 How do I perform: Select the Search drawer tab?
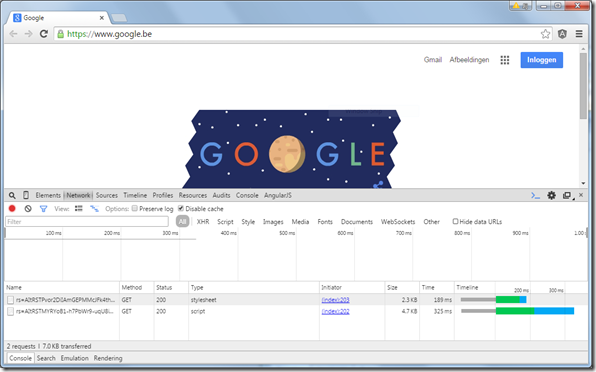coord(46,358)
